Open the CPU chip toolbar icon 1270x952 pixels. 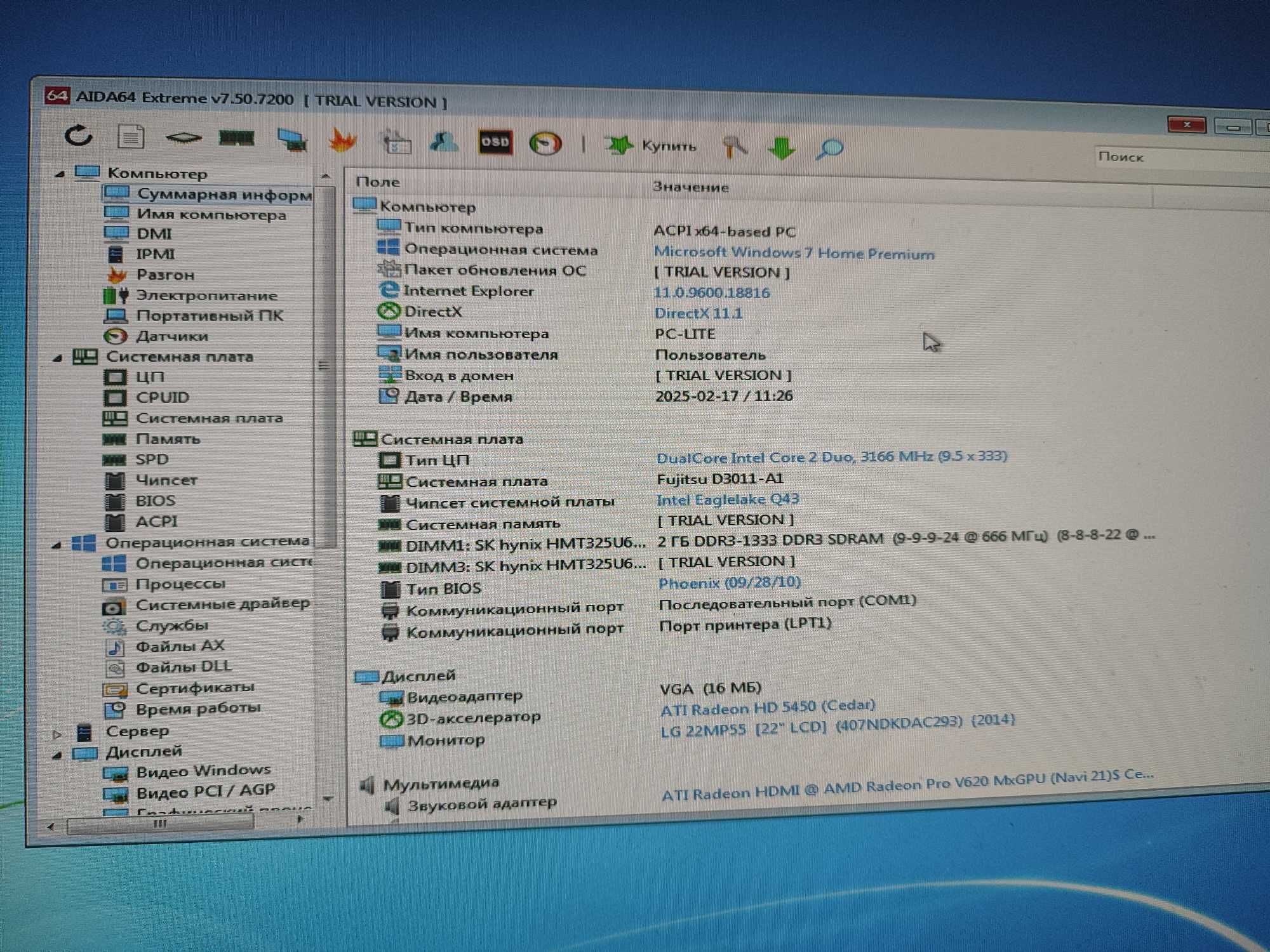pyautogui.click(x=184, y=138)
